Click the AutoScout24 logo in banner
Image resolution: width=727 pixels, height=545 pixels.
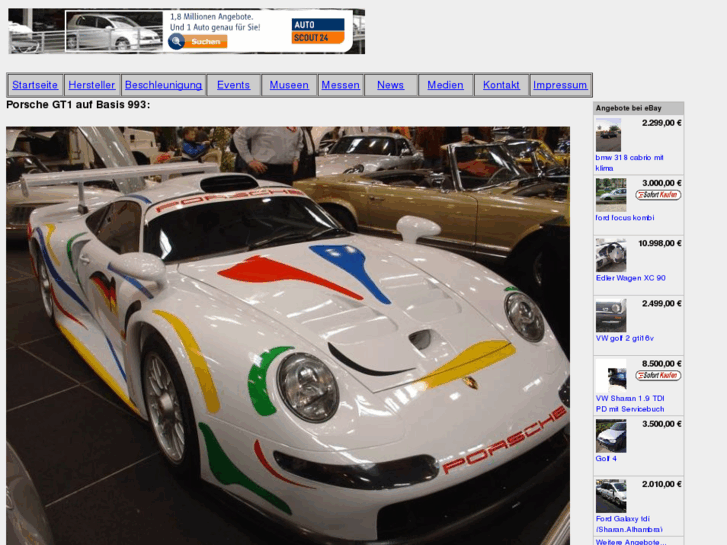pyautogui.click(x=318, y=31)
